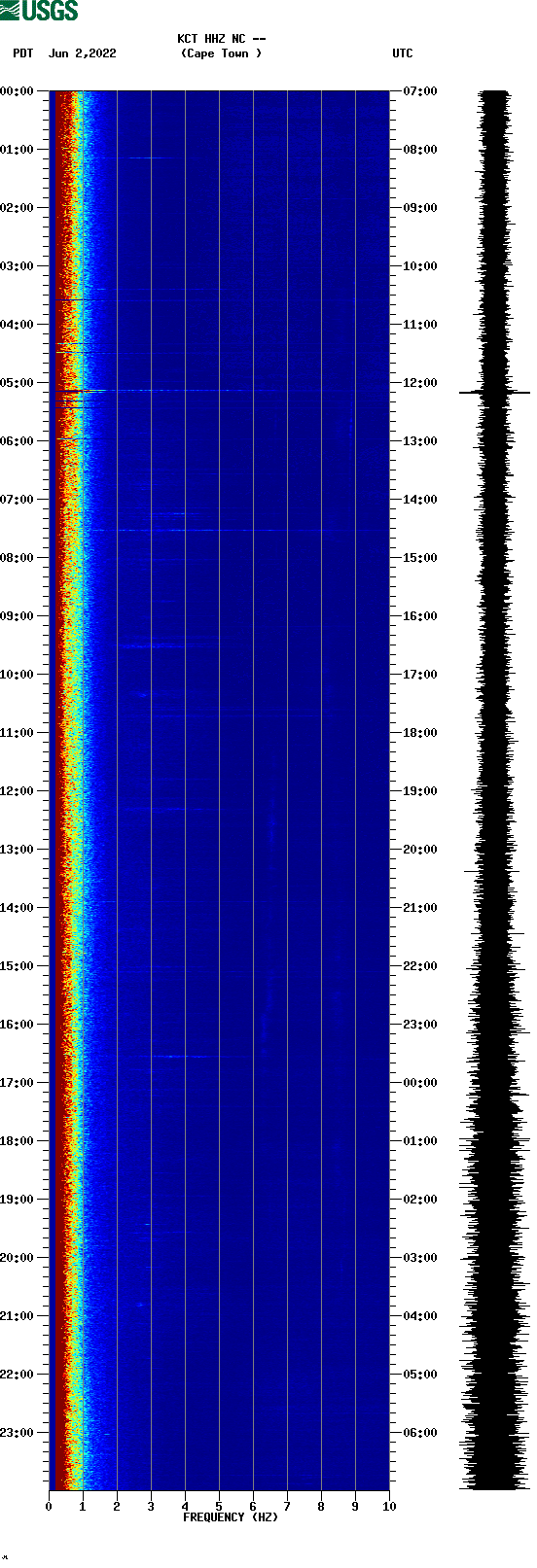Click the 08:00 PDT time label
This screenshot has width=537, height=1568.
point(17,558)
